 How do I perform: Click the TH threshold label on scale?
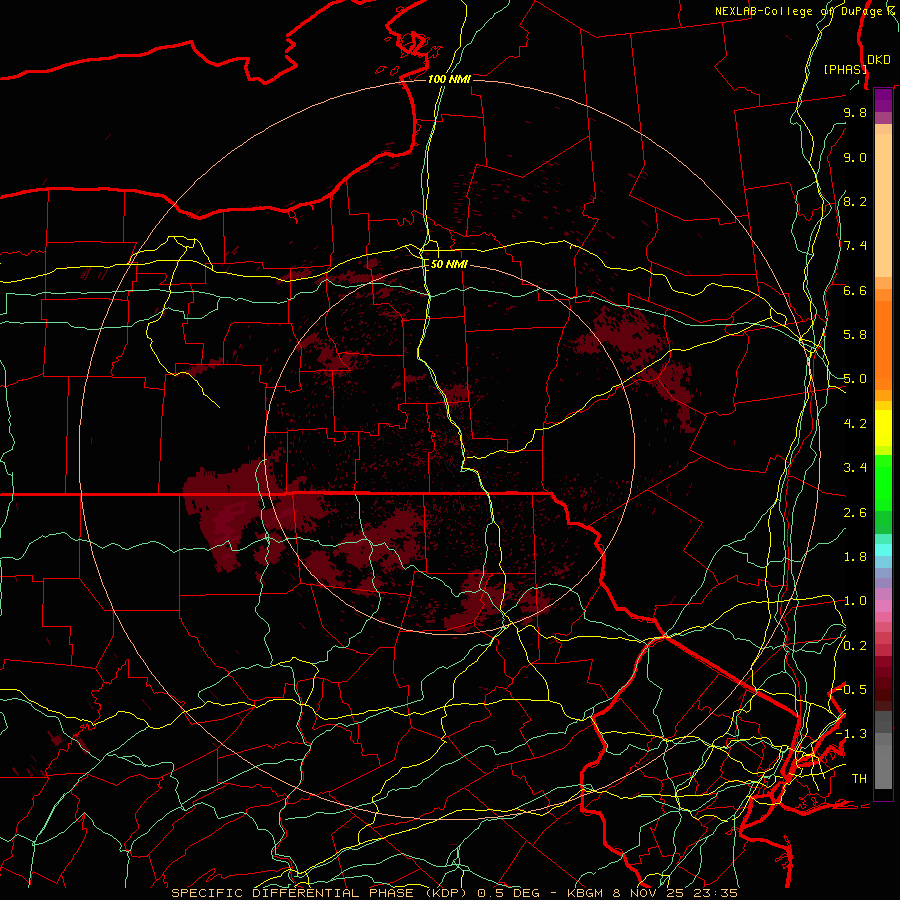tap(859, 779)
